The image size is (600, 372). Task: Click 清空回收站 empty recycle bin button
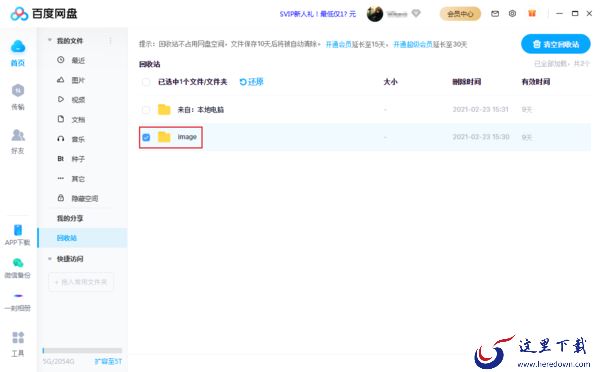[556, 44]
